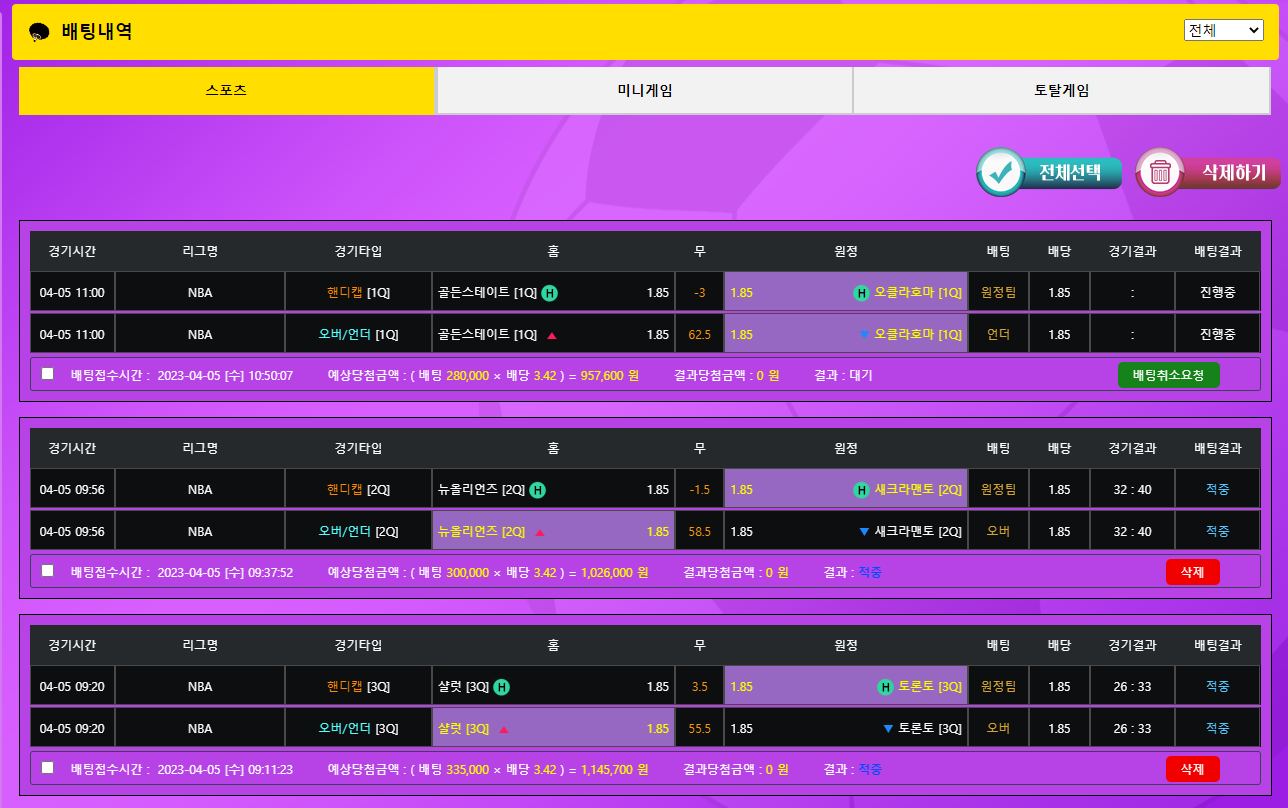1288x808 pixels.
Task: Open the 토탈게임 tab
Action: tap(1061, 91)
